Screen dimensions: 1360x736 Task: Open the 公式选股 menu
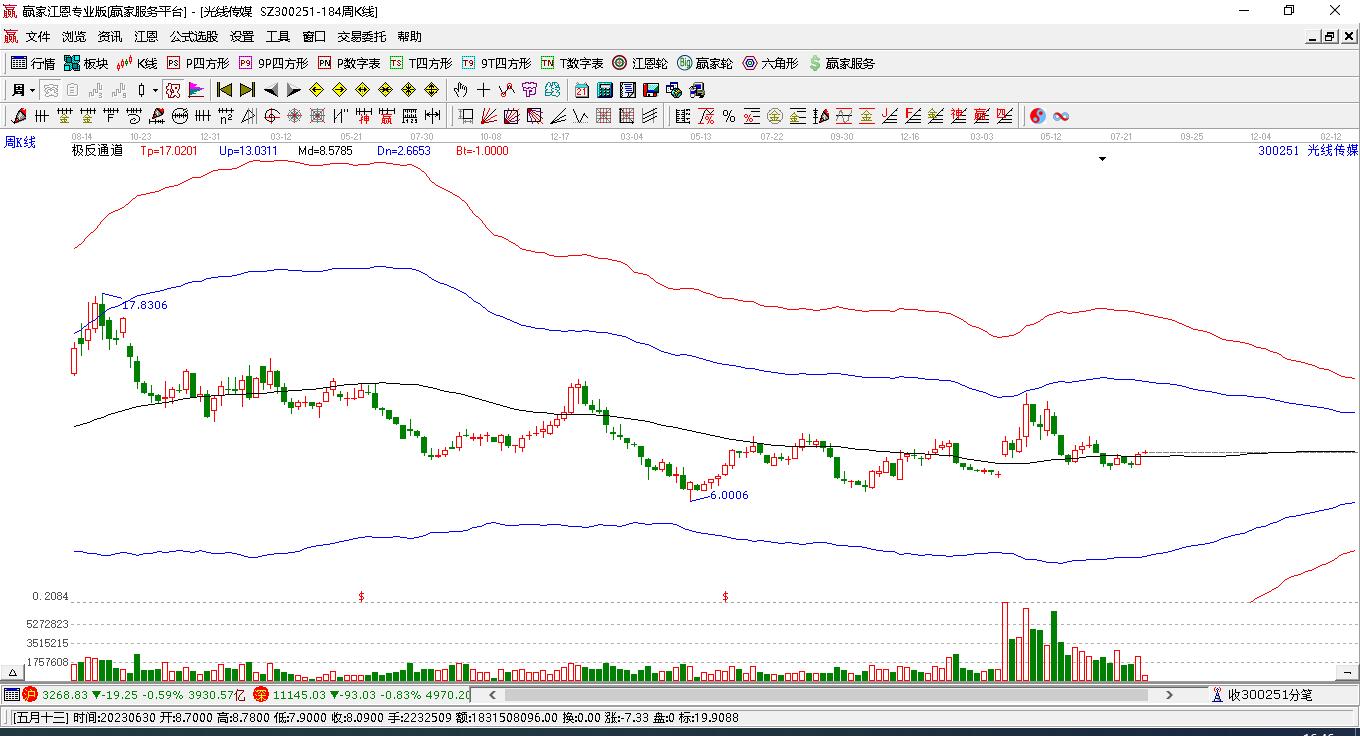194,37
